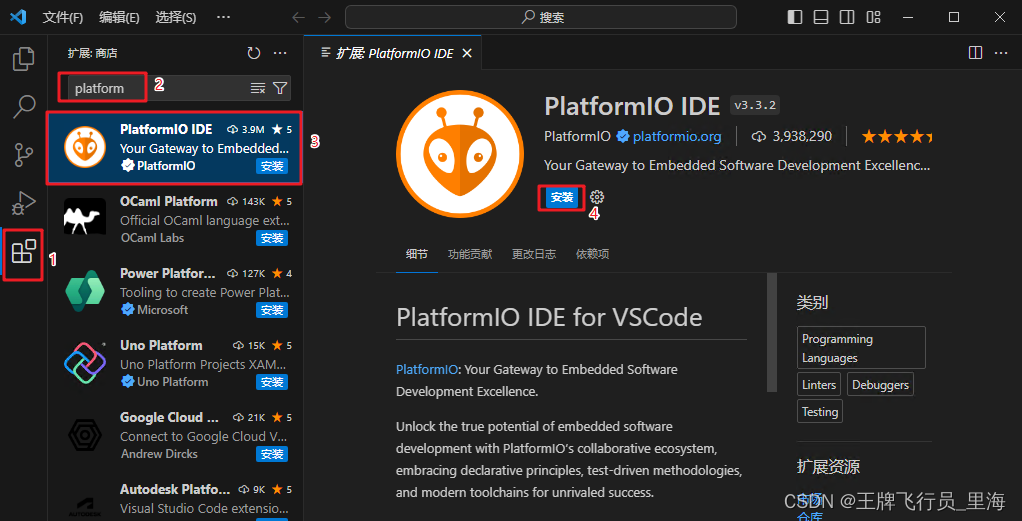Open Run and Debug view
The height and width of the screenshot is (521, 1022).
tap(23, 203)
